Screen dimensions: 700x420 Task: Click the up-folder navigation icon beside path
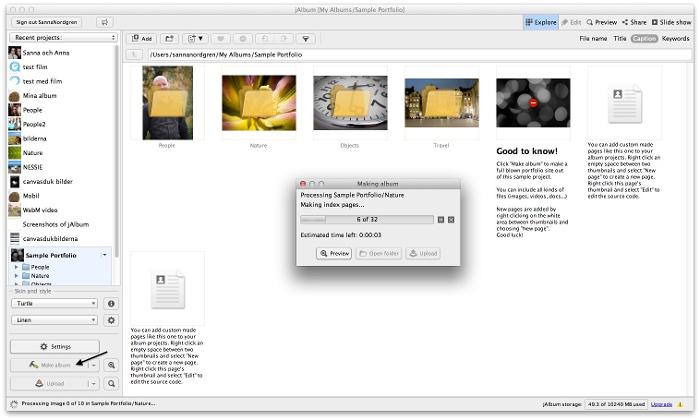pos(135,54)
